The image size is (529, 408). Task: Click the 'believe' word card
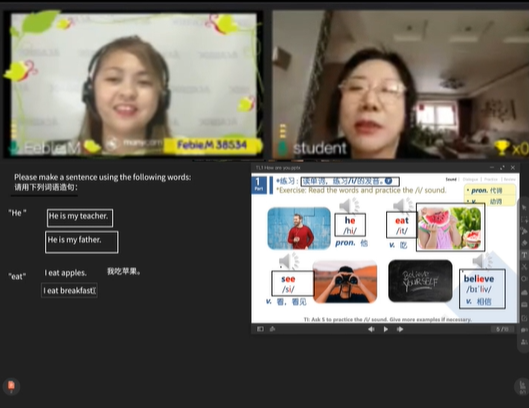[x=482, y=289]
